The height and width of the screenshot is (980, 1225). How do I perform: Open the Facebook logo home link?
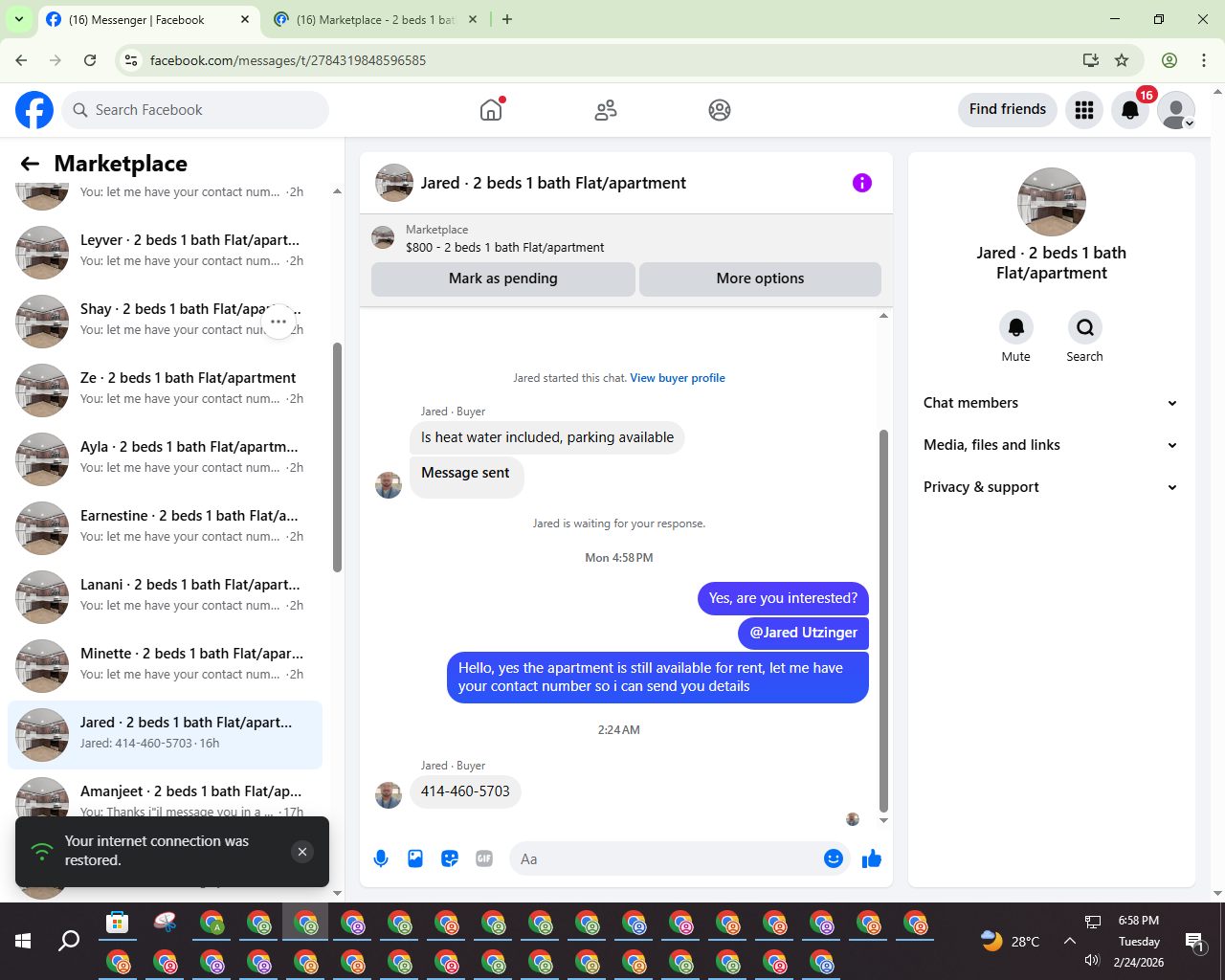[34, 110]
